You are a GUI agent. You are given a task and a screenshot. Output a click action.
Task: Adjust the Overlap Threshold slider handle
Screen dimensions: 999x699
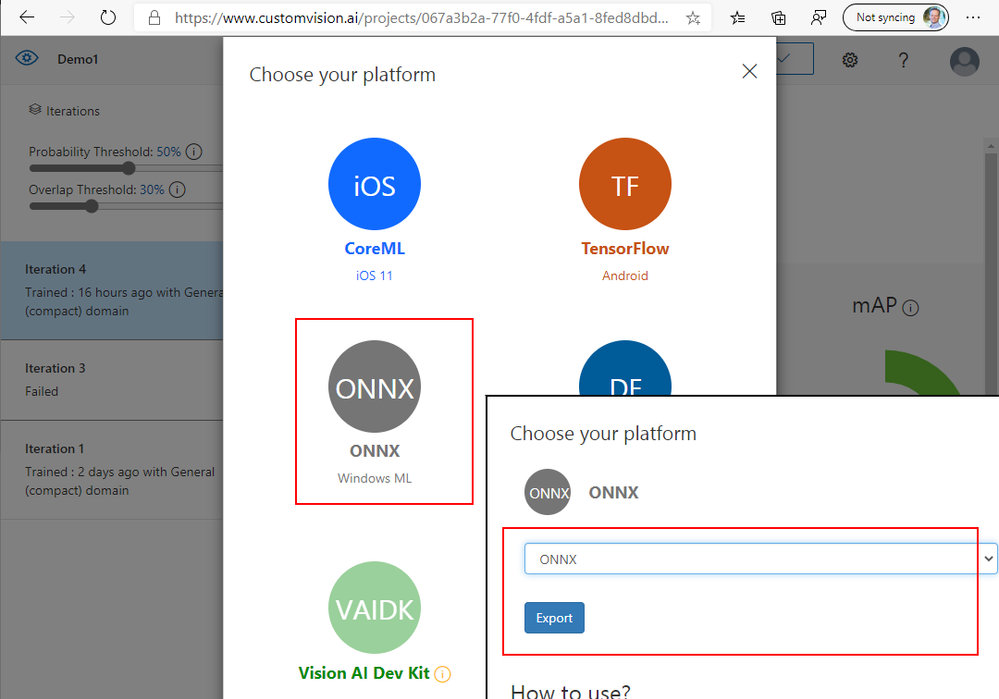92,206
